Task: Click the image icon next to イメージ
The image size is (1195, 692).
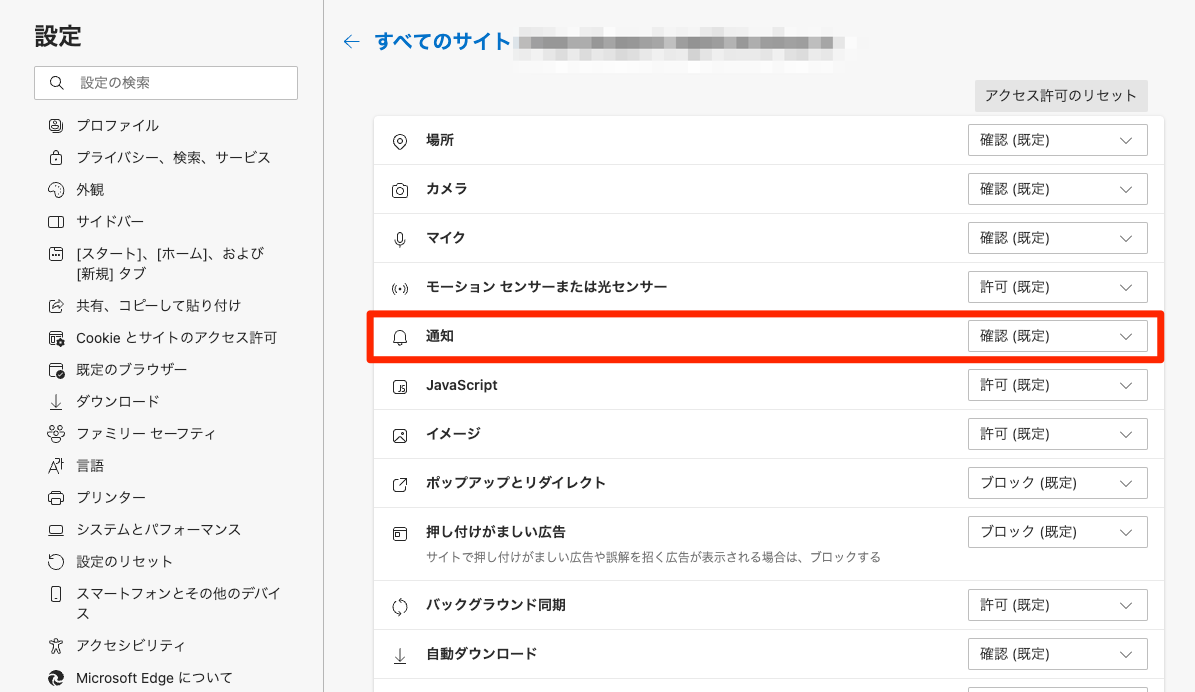Action: [x=400, y=434]
